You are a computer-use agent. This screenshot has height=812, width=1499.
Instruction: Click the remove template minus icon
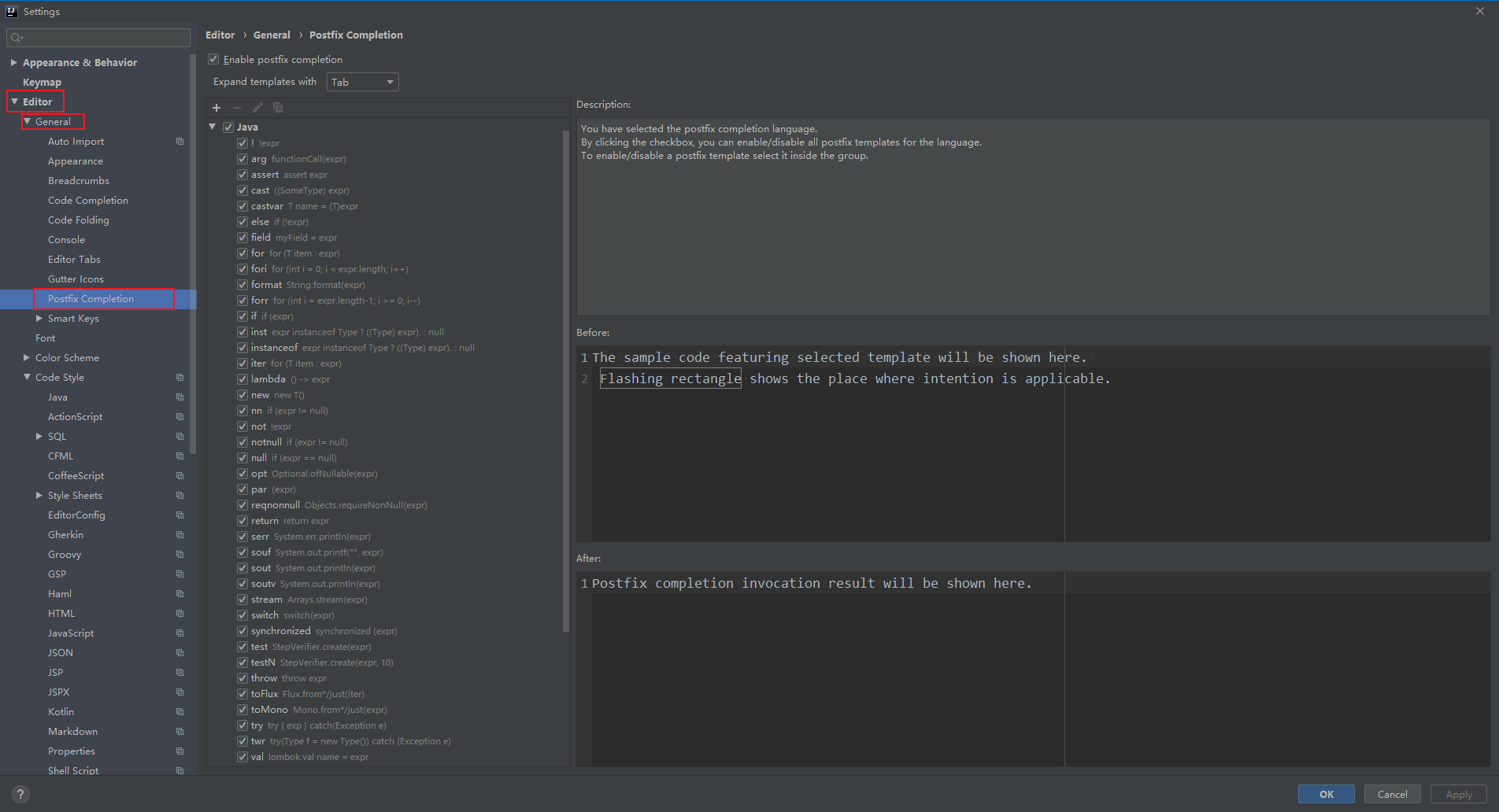pos(237,108)
